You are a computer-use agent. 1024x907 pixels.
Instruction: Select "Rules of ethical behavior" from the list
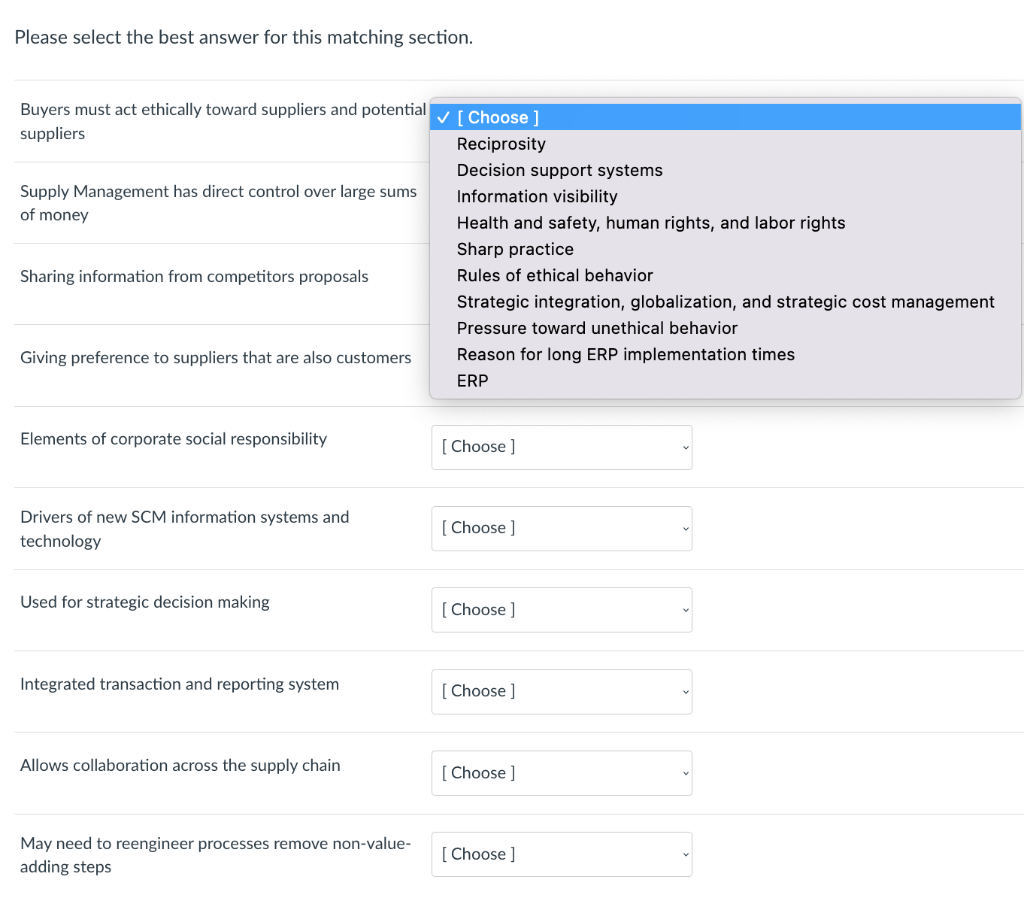[554, 275]
